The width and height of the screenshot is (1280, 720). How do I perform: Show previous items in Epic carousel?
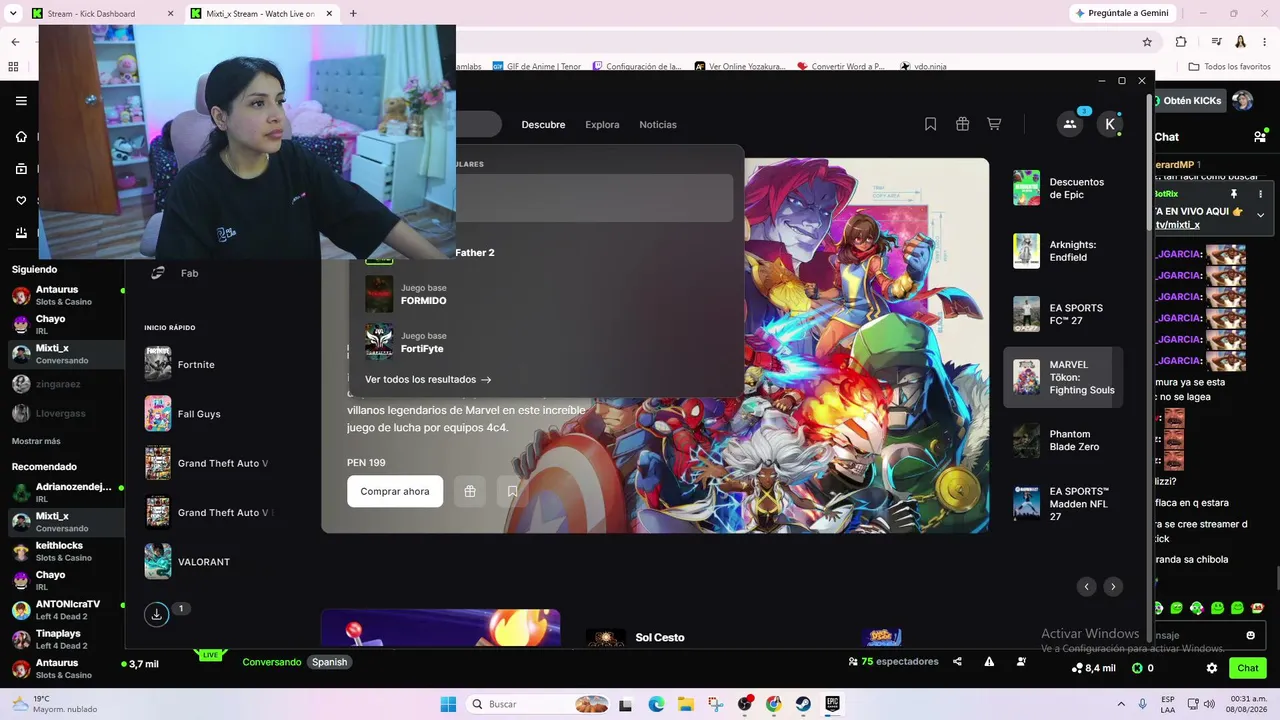click(x=1087, y=587)
